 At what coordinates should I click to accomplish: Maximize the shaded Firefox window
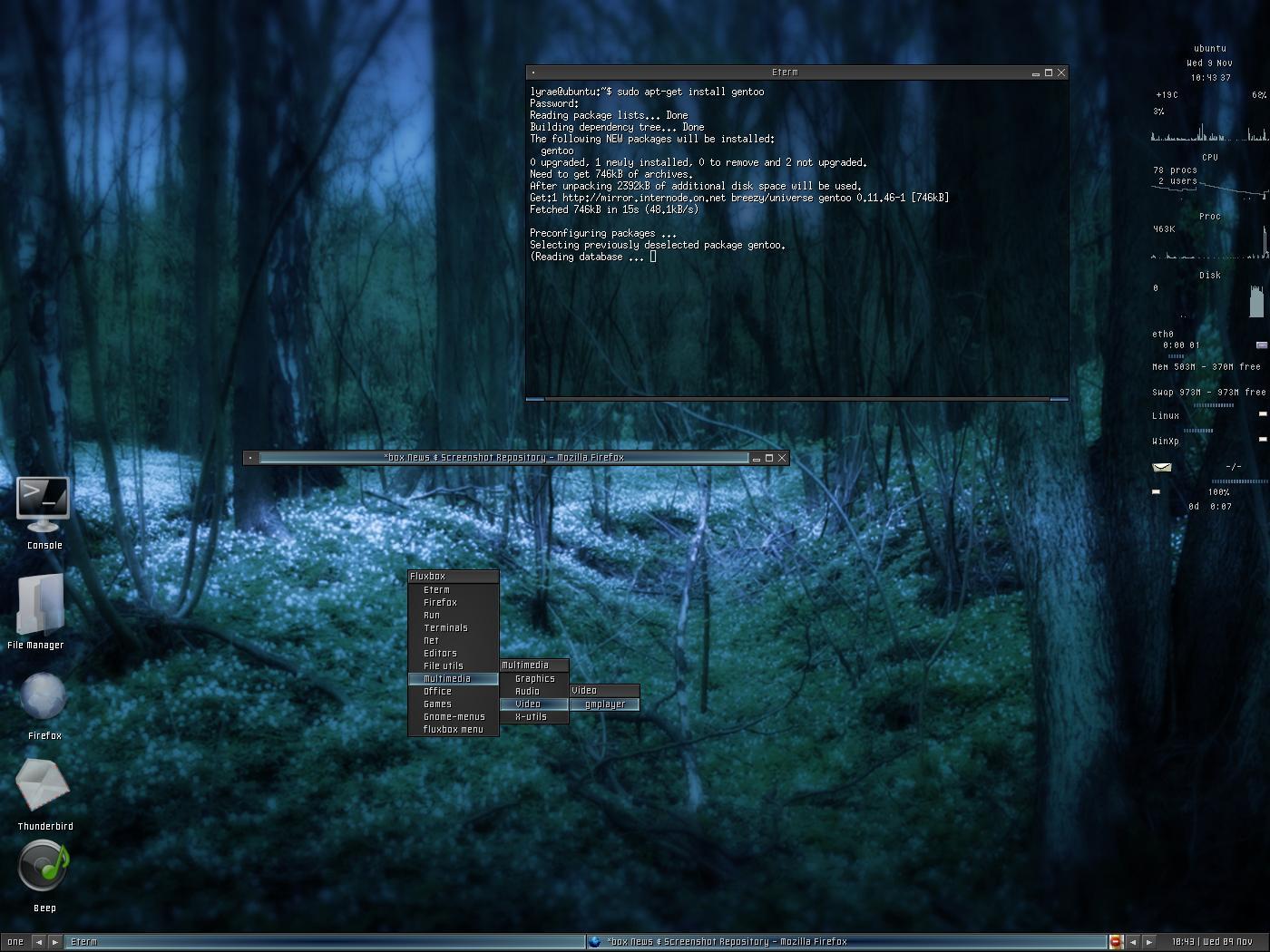pyautogui.click(x=769, y=458)
